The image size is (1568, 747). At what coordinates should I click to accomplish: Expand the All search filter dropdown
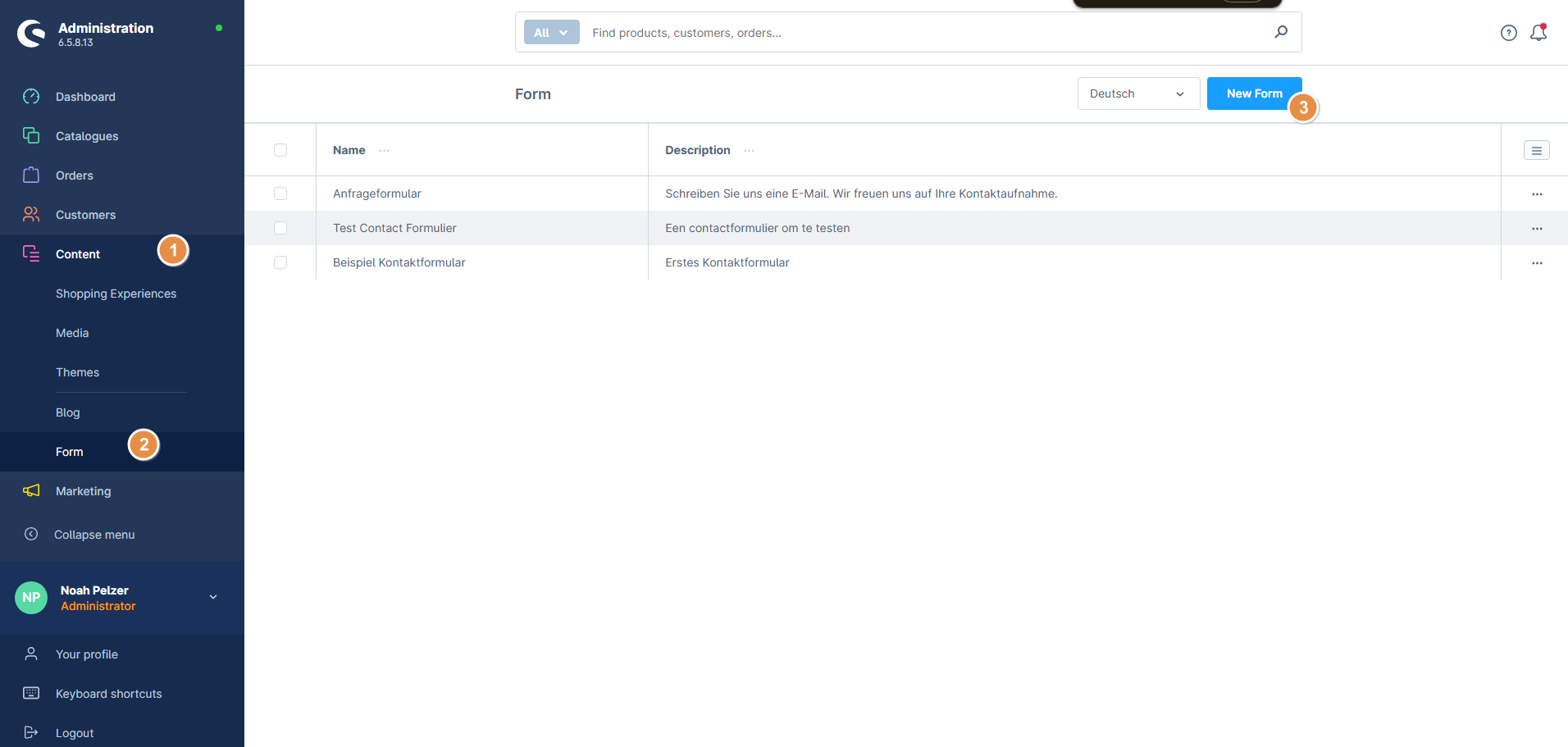click(551, 33)
